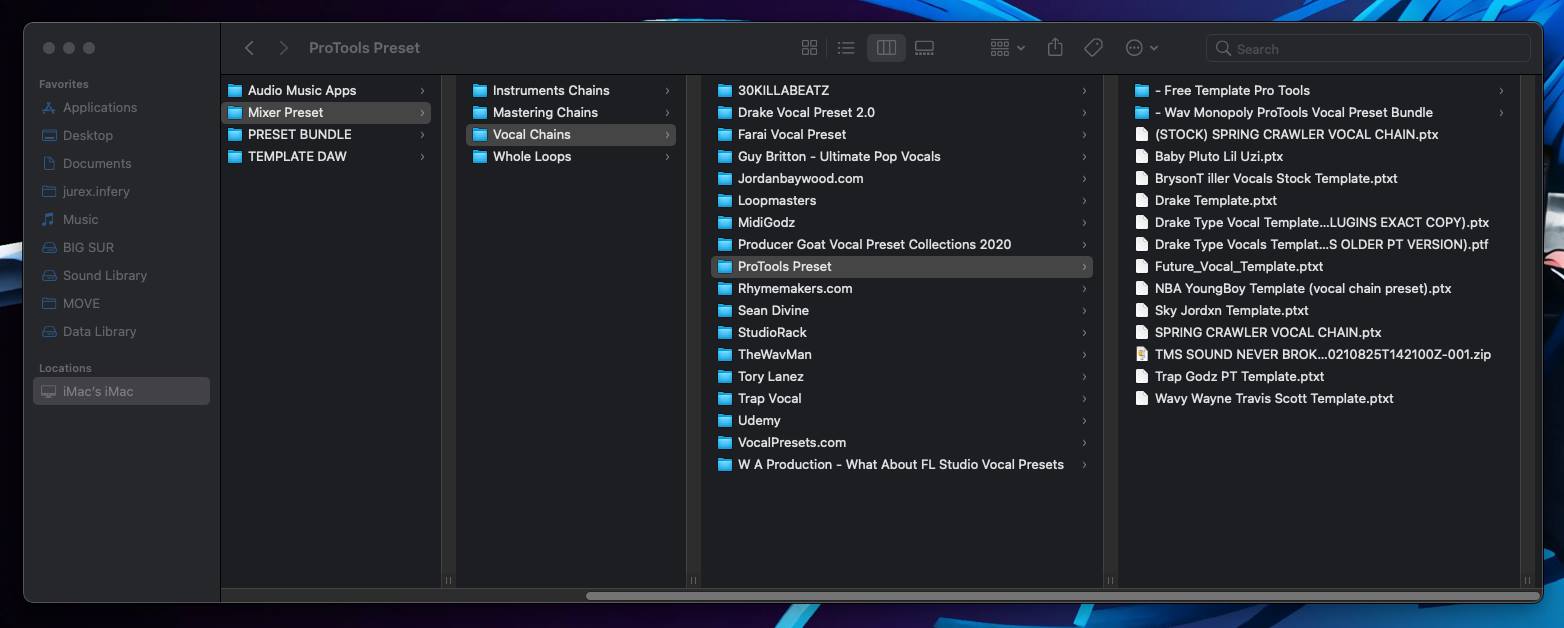Screen dimensions: 1564x628
Task: Switch to gallery view
Action: click(x=924, y=48)
